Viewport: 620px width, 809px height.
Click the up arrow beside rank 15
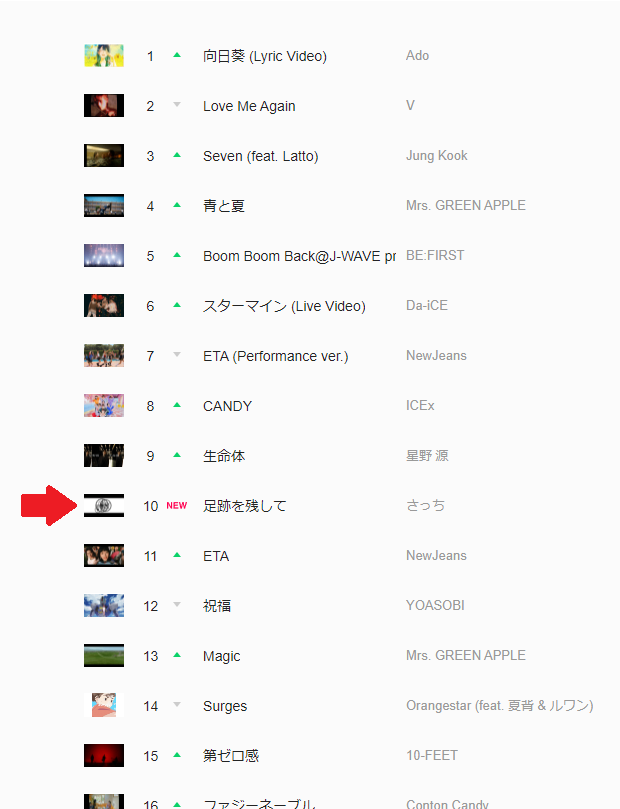point(177,755)
